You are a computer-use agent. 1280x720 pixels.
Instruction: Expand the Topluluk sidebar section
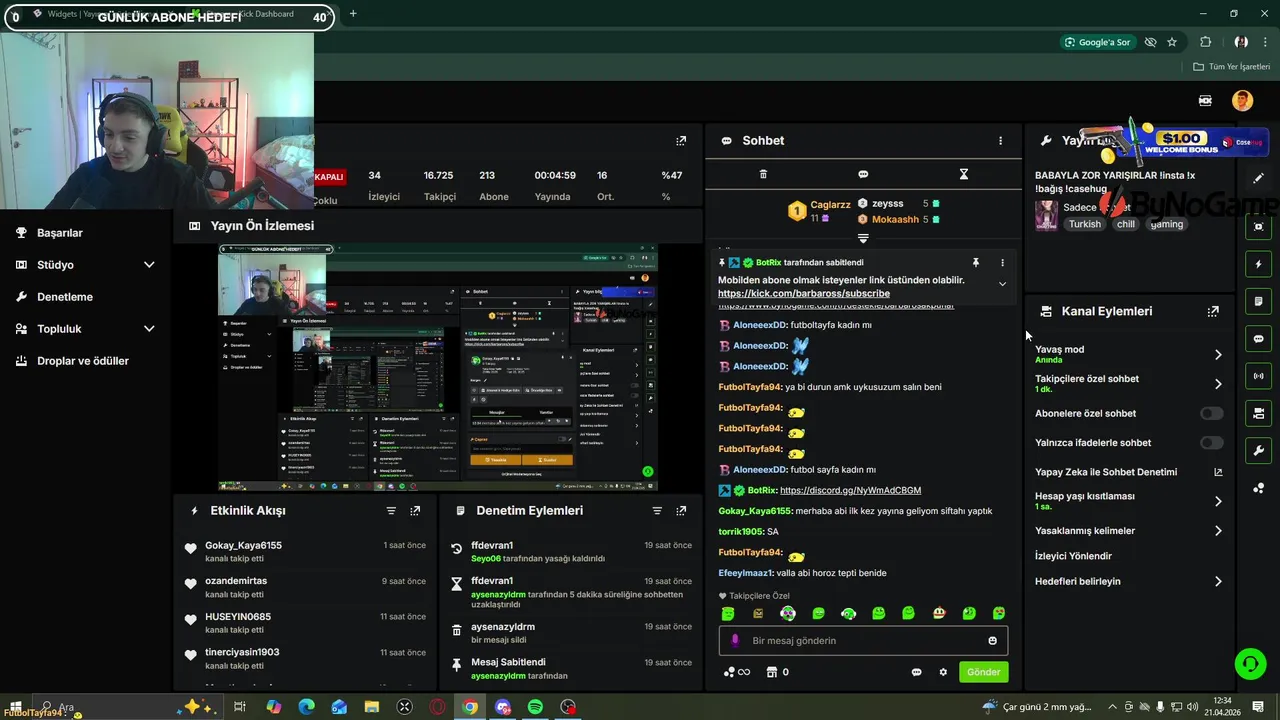pos(149,329)
